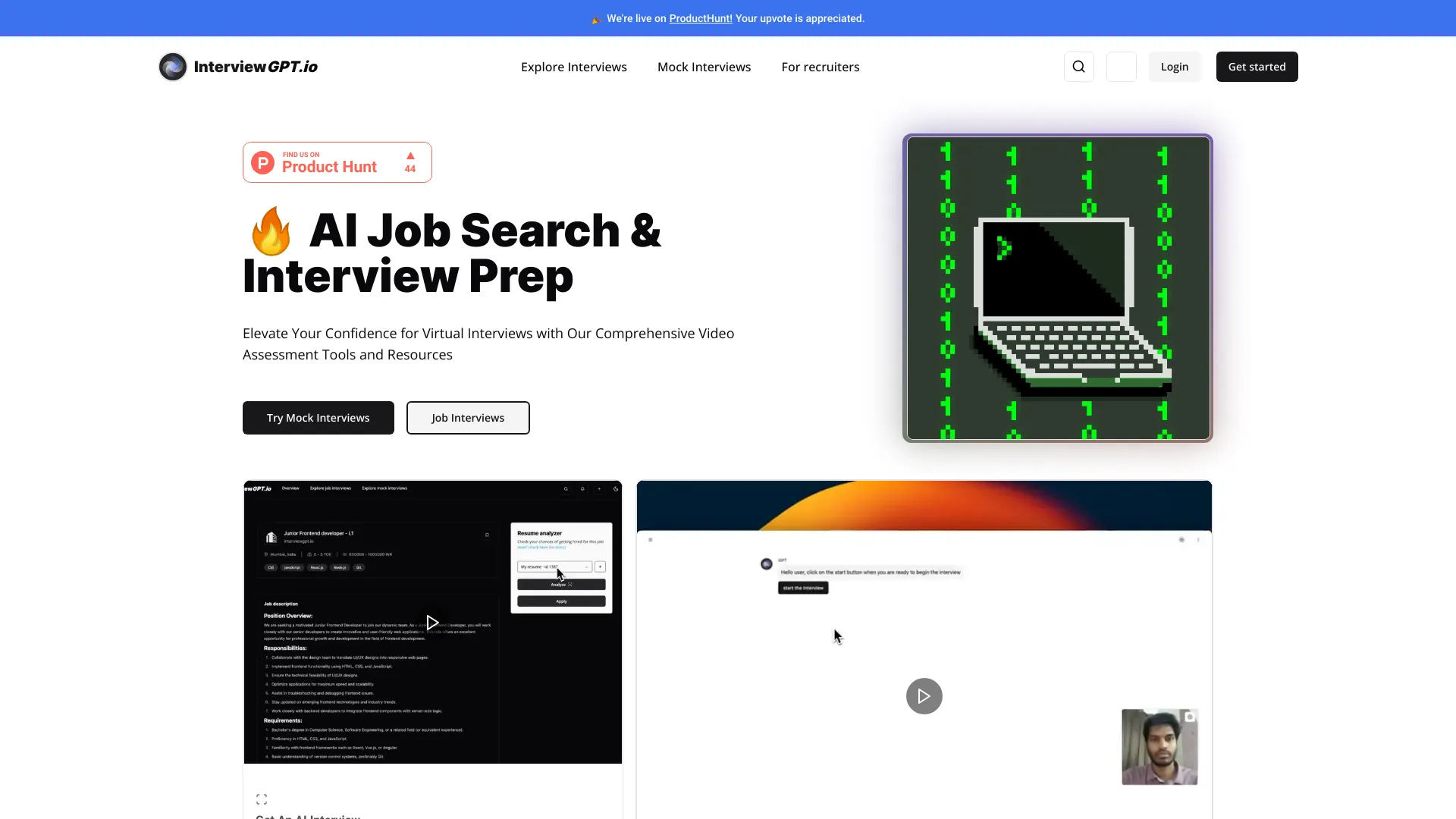Click the Explore Interviews menu item
Screen dimensions: 1456x819
tap(573, 66)
